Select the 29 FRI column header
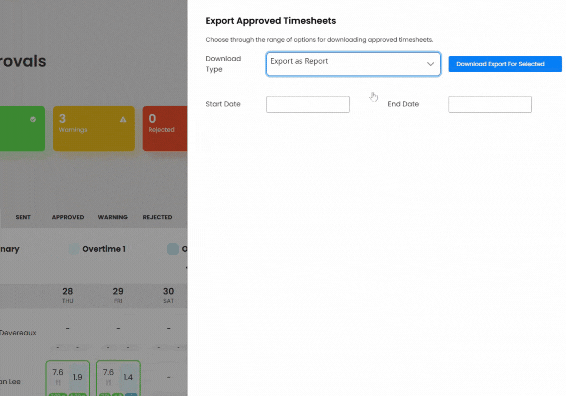Image resolution: width=566 pixels, height=396 pixels. 118,295
